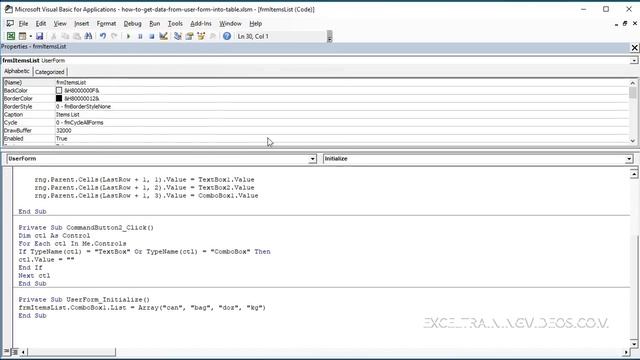The height and width of the screenshot is (360, 640).
Task: Open the Format menu
Action: [x=107, y=24]
